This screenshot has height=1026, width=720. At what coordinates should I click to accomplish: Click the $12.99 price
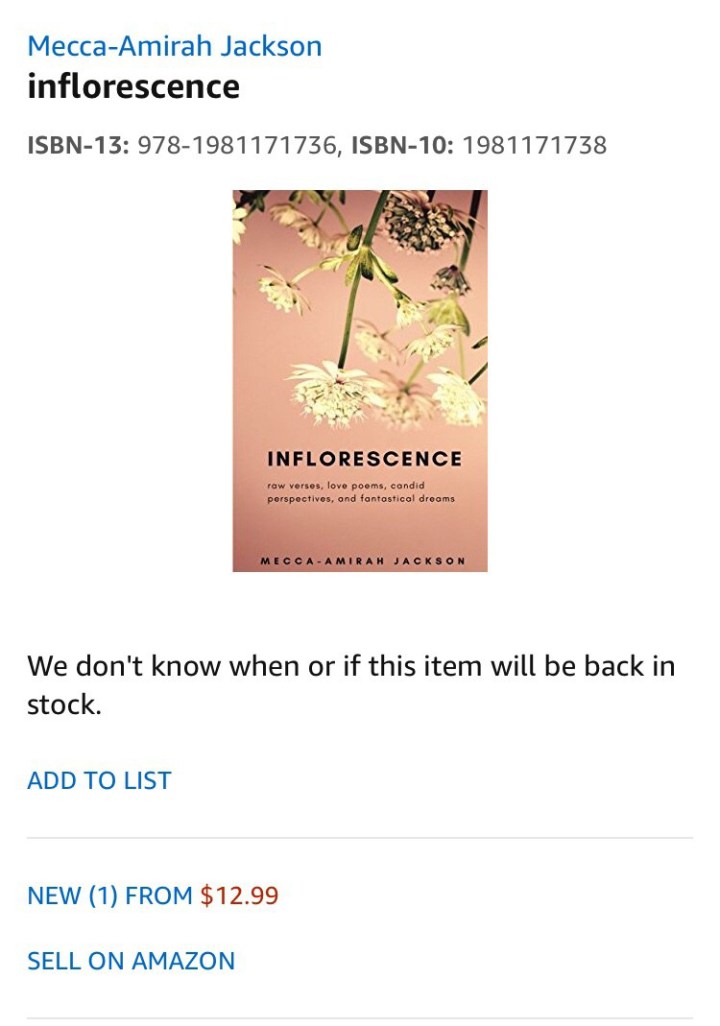[240, 895]
